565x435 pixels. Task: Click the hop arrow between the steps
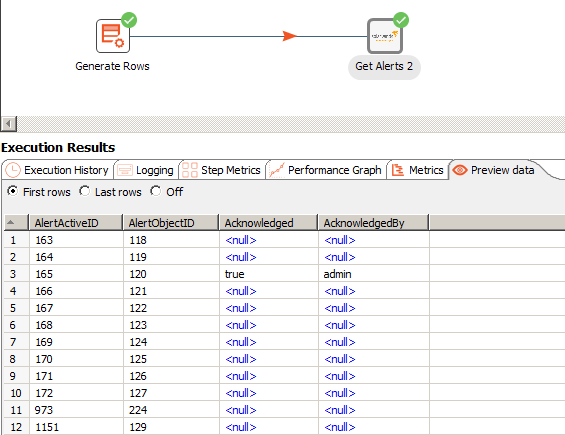click(x=290, y=36)
